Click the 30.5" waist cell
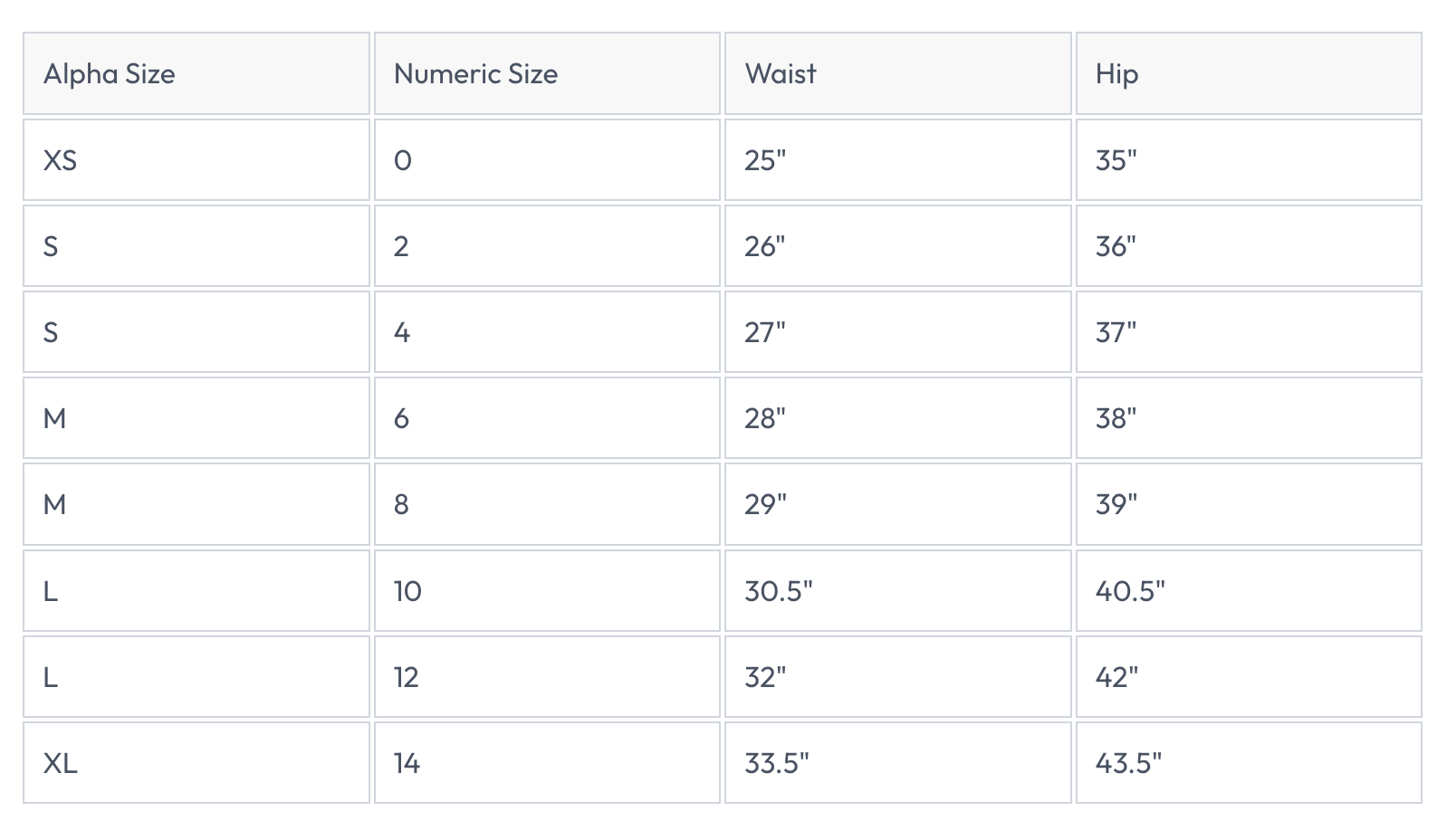The width and height of the screenshot is (1447, 840). [x=778, y=591]
